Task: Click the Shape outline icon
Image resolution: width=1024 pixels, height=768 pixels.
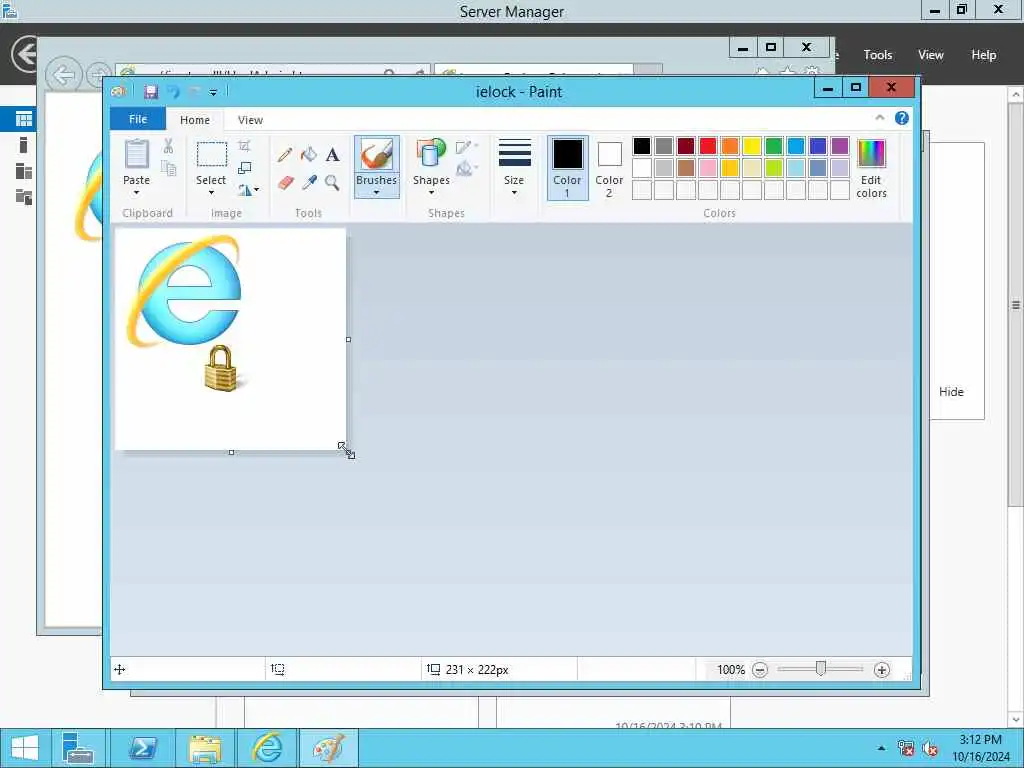Action: pyautogui.click(x=466, y=147)
